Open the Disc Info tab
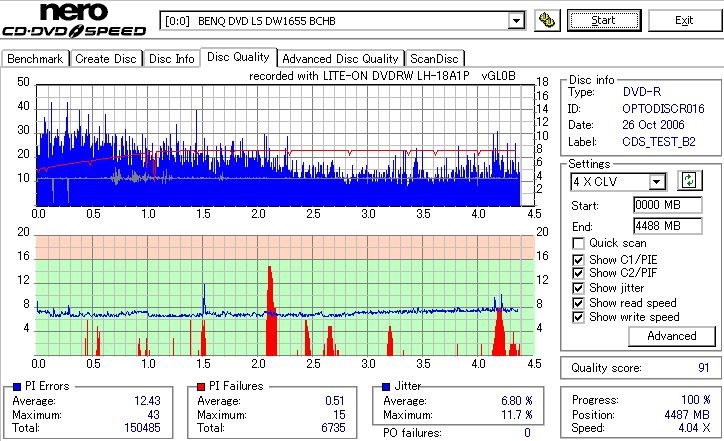This screenshot has height=441, width=724. (172, 59)
